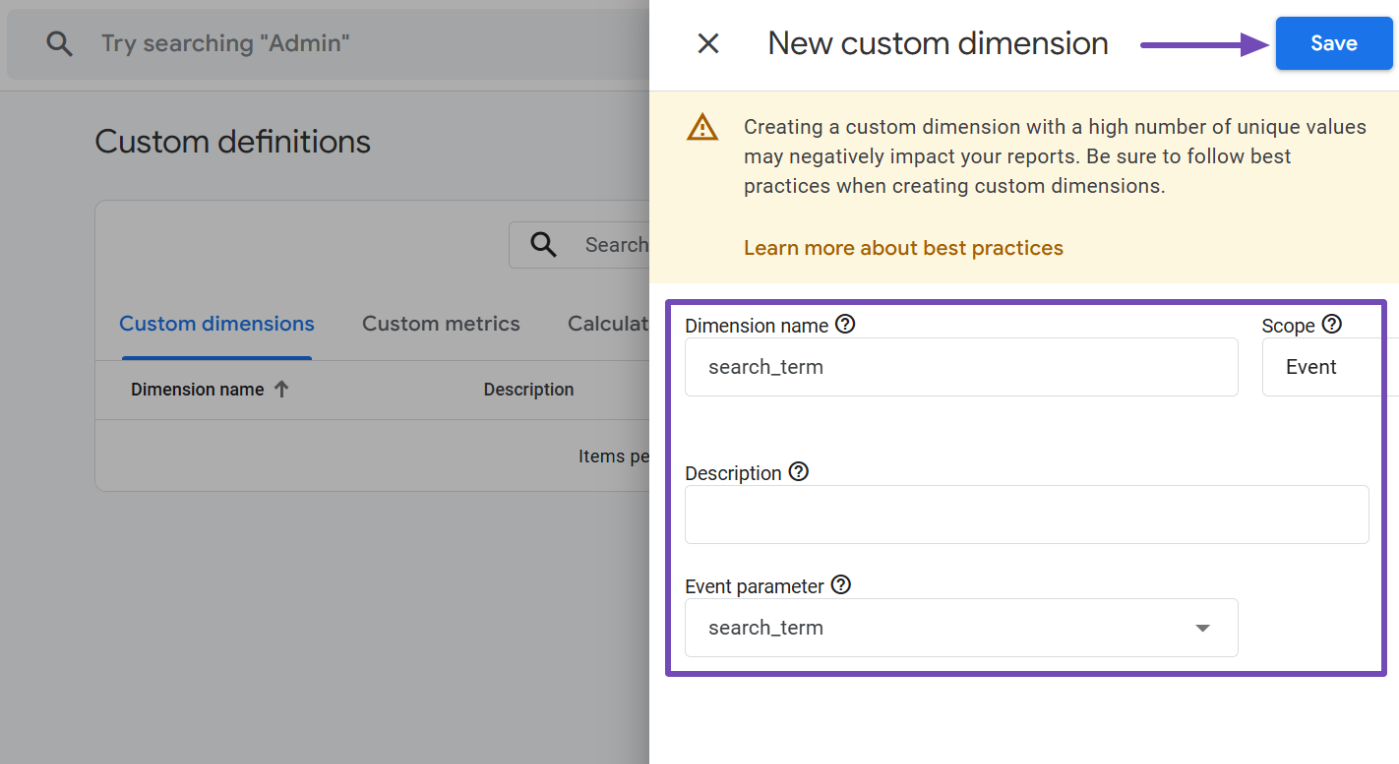Click the Description column header
This screenshot has width=1399, height=764.
[x=529, y=390]
